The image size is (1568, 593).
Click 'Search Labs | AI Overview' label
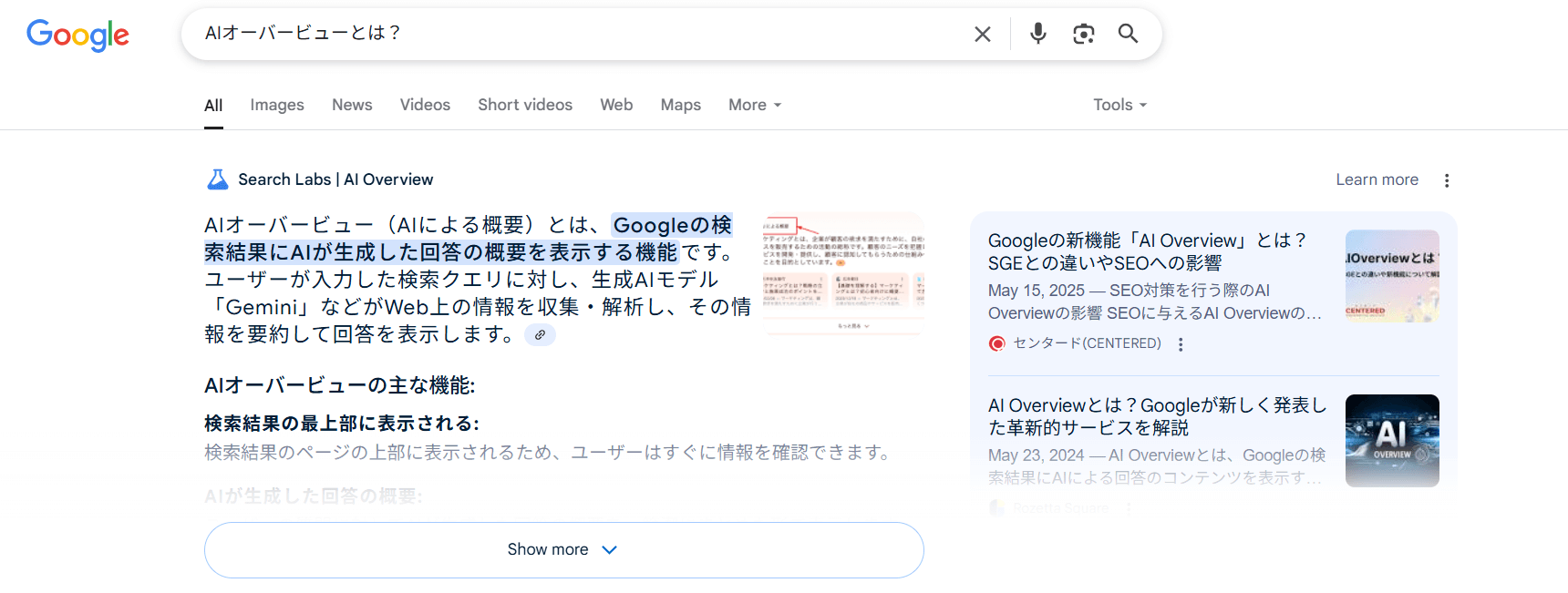pyautogui.click(x=335, y=179)
